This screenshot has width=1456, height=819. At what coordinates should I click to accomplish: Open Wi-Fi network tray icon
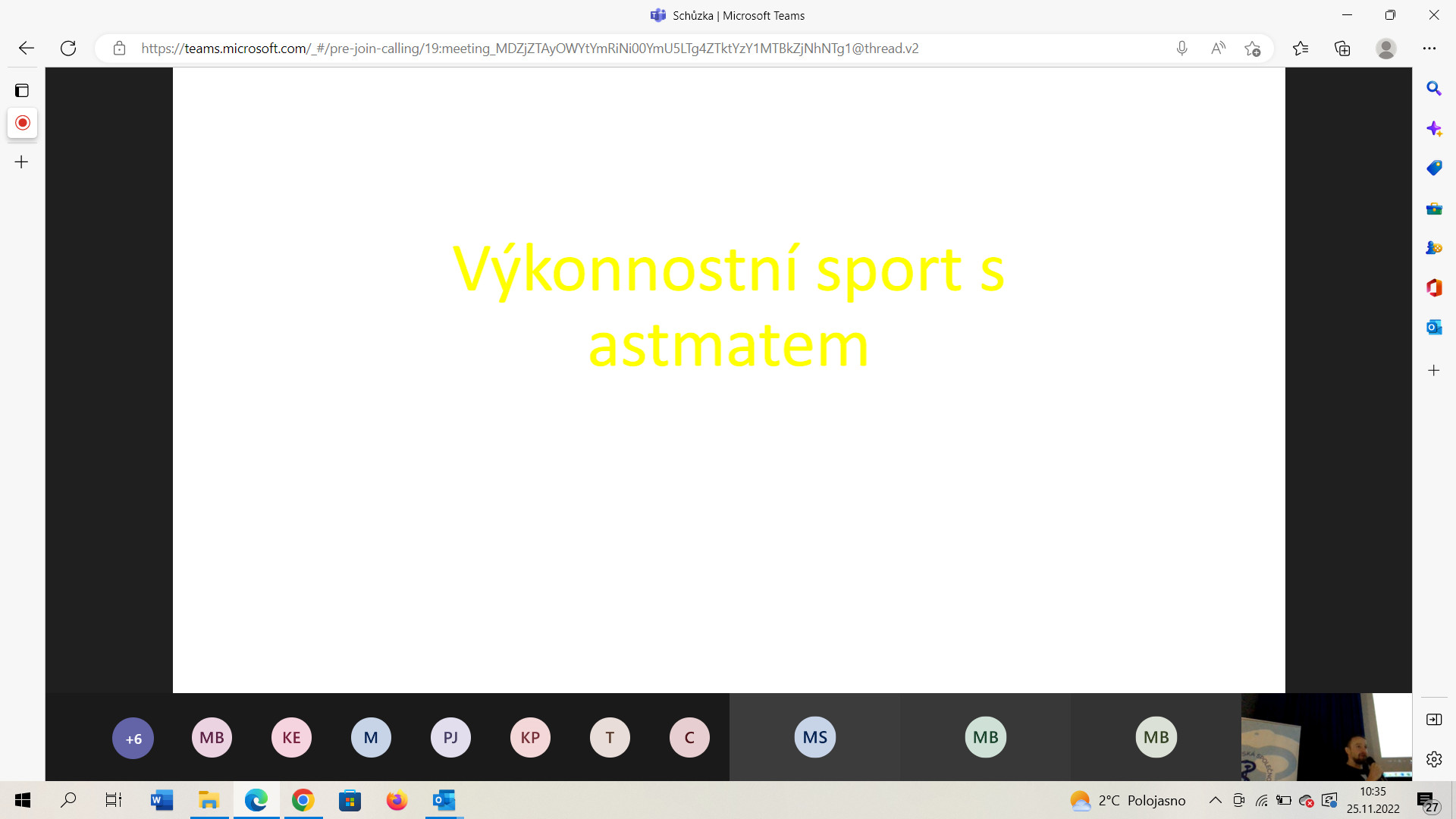pyautogui.click(x=1262, y=800)
